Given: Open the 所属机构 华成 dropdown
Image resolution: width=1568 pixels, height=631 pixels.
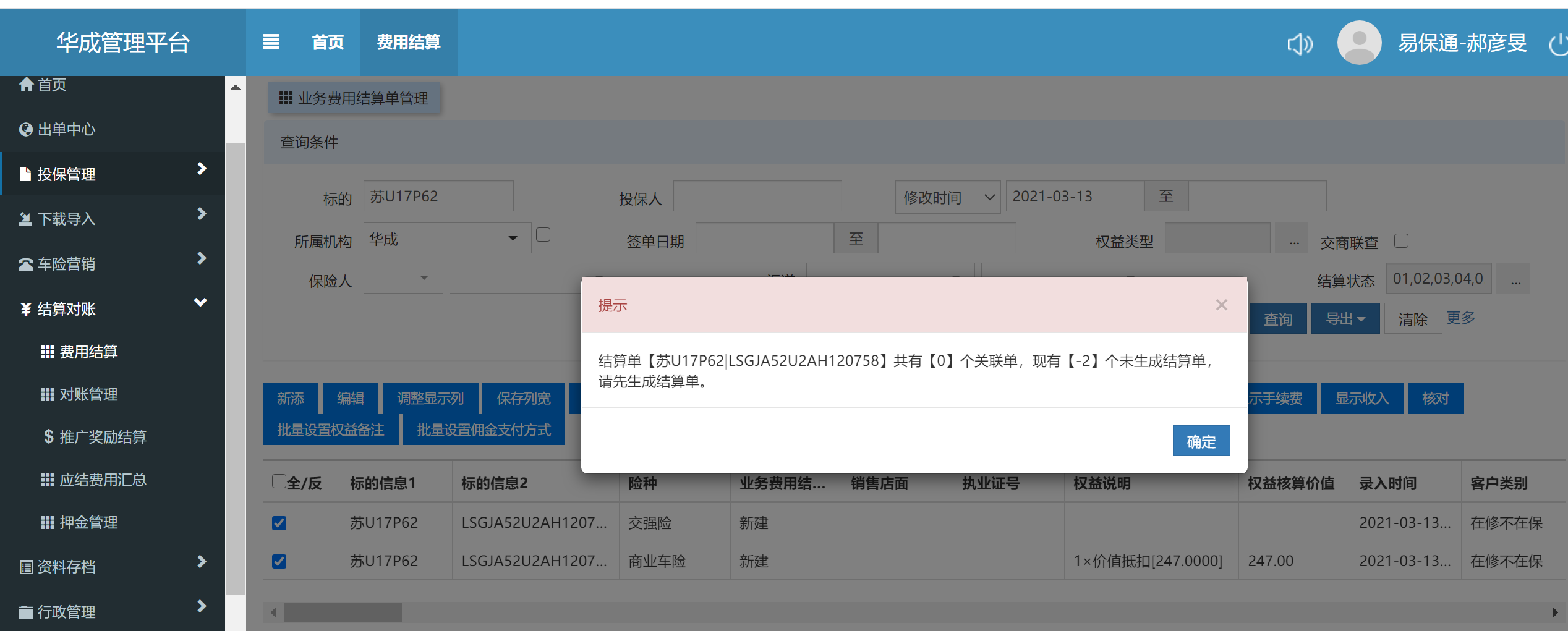Looking at the screenshot, I should [x=447, y=239].
